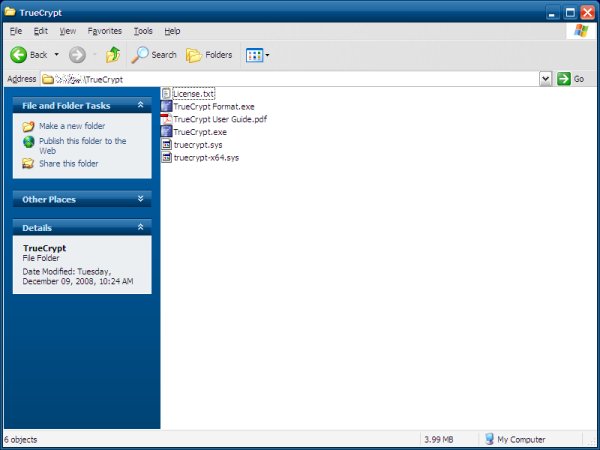This screenshot has height=450, width=600.
Task: Open the TrueCrypt User Guide.pdf document
Action: tap(219, 119)
